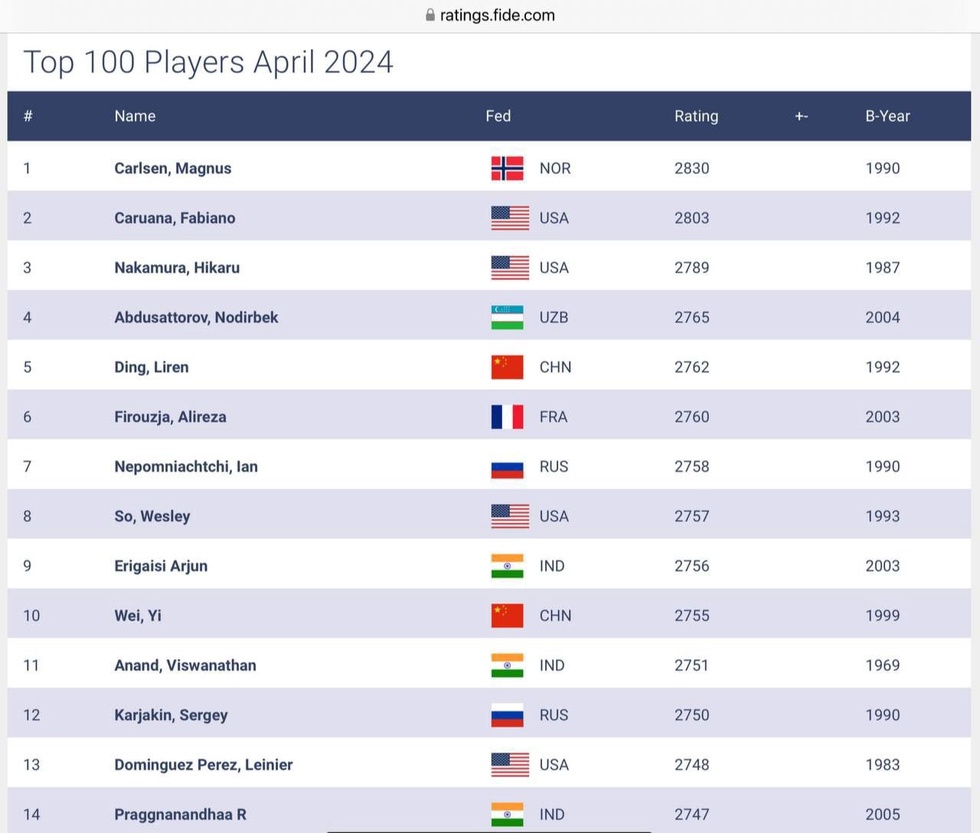Open Nakamura, Hikaru player profile link

point(177,267)
